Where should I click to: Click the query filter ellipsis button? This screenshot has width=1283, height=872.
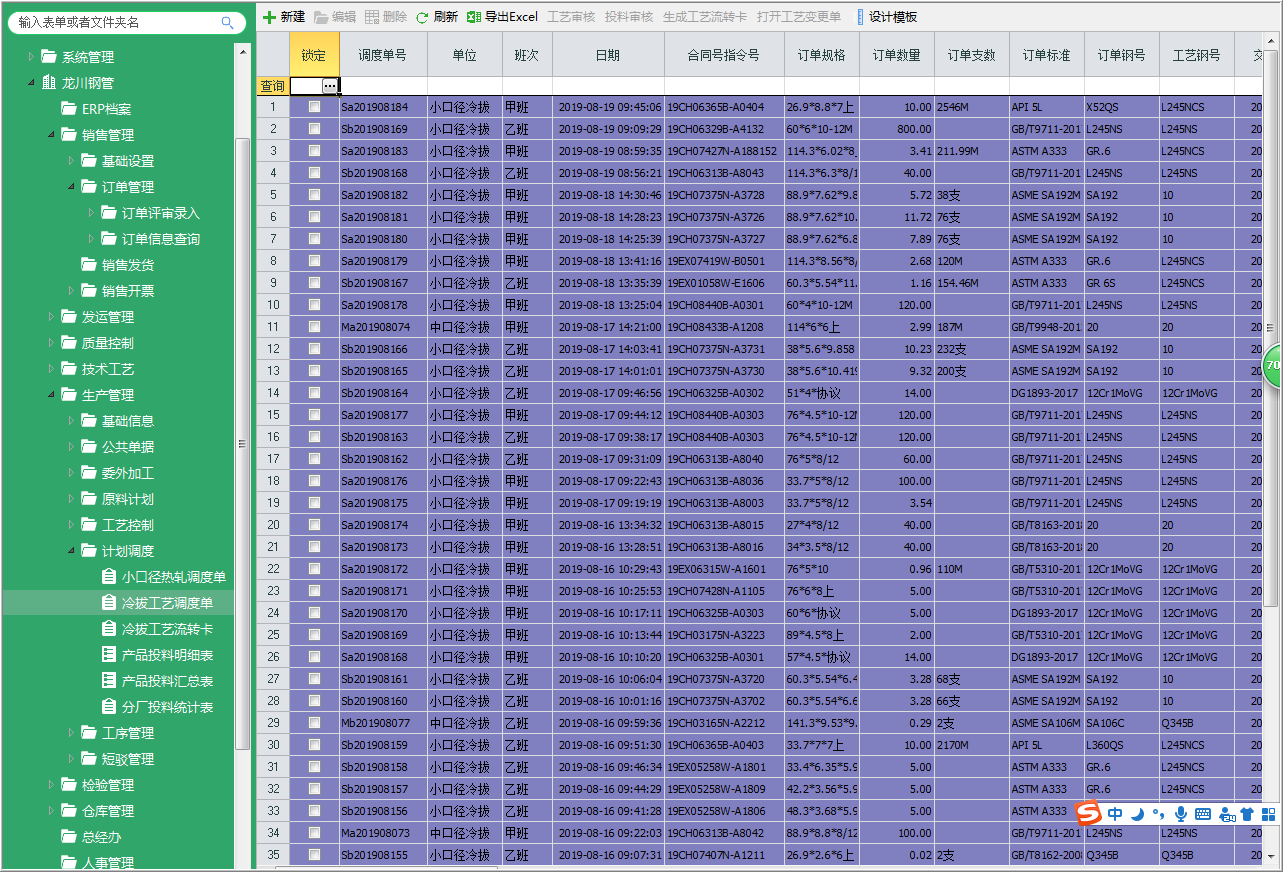pos(330,86)
